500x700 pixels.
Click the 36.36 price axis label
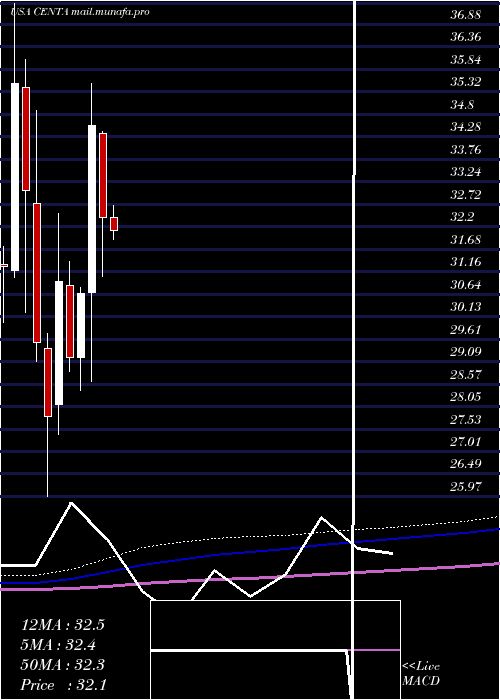466,37
